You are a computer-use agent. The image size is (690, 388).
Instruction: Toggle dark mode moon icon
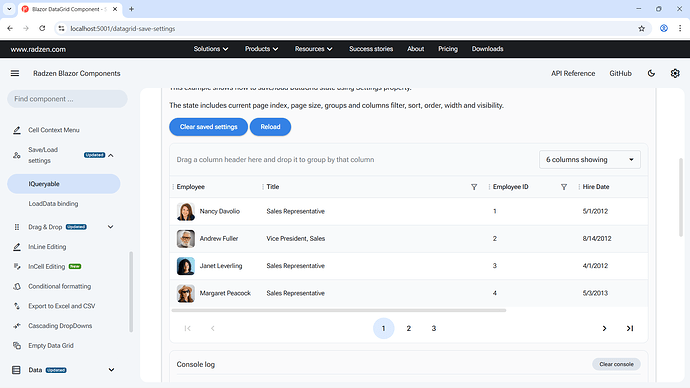pyautogui.click(x=651, y=73)
